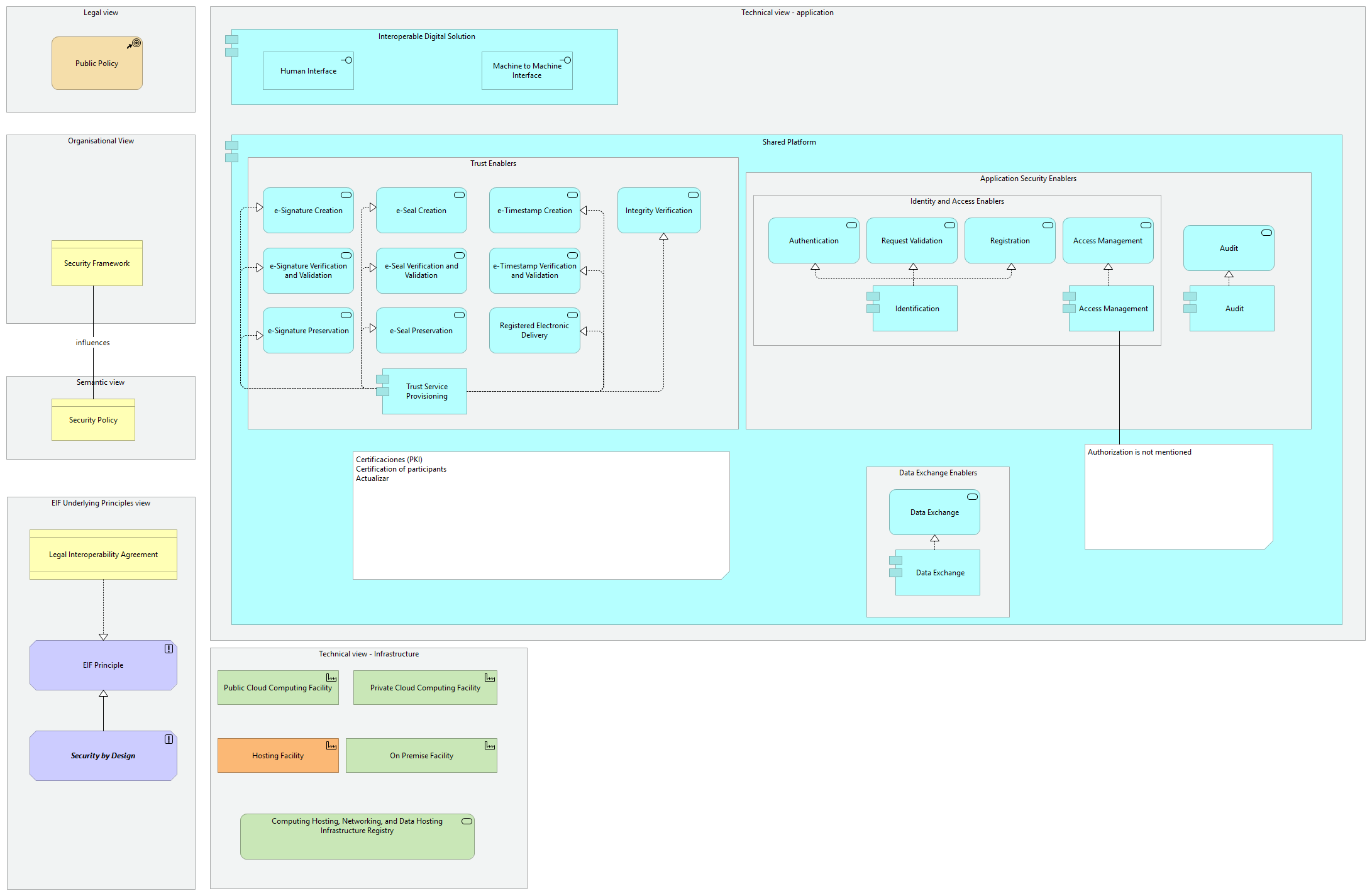Select the Public Policy element
The image size is (1372, 896).
point(97,63)
